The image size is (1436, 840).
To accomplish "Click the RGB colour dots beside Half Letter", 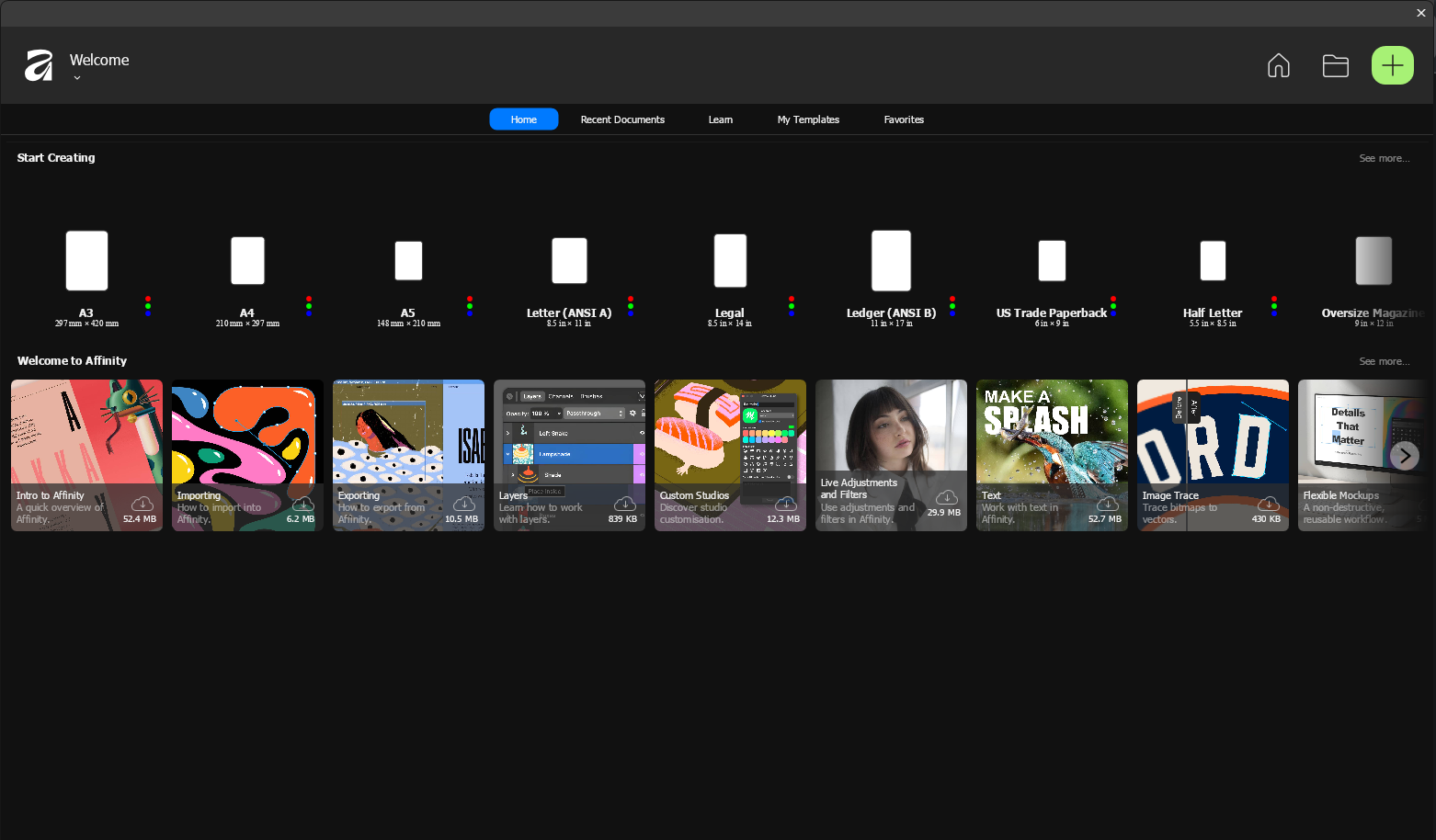I will pos(1274,306).
